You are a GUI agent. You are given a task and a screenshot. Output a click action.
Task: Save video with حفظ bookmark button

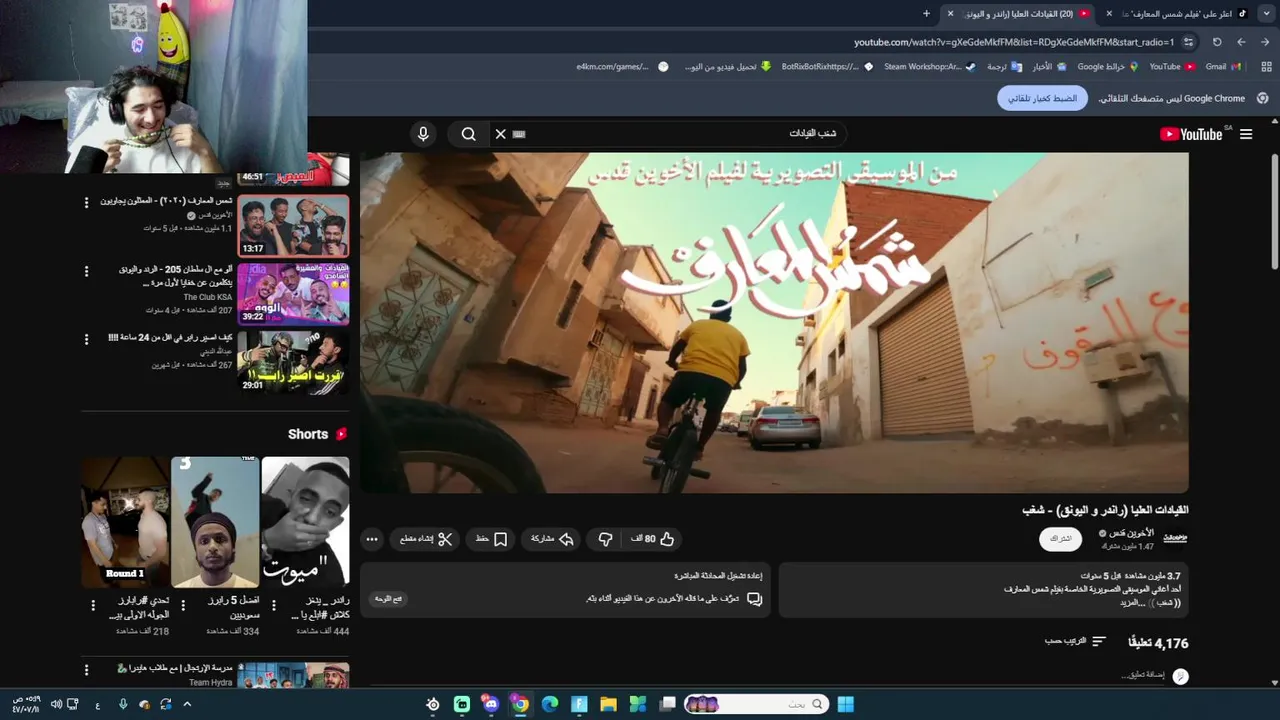coord(491,539)
